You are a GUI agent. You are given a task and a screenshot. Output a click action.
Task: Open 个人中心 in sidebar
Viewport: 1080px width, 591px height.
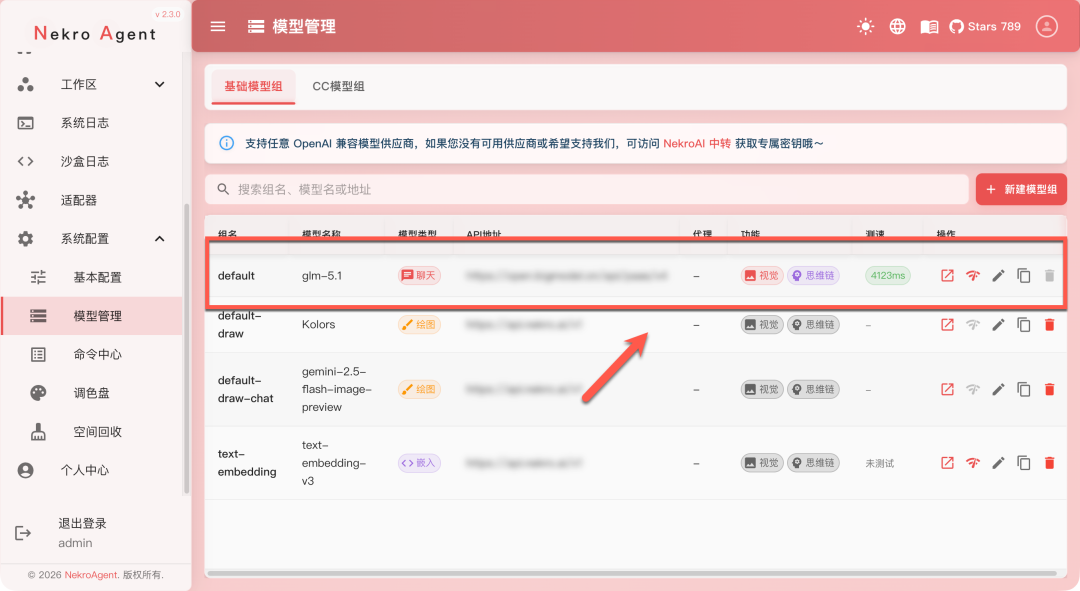click(x=92, y=470)
